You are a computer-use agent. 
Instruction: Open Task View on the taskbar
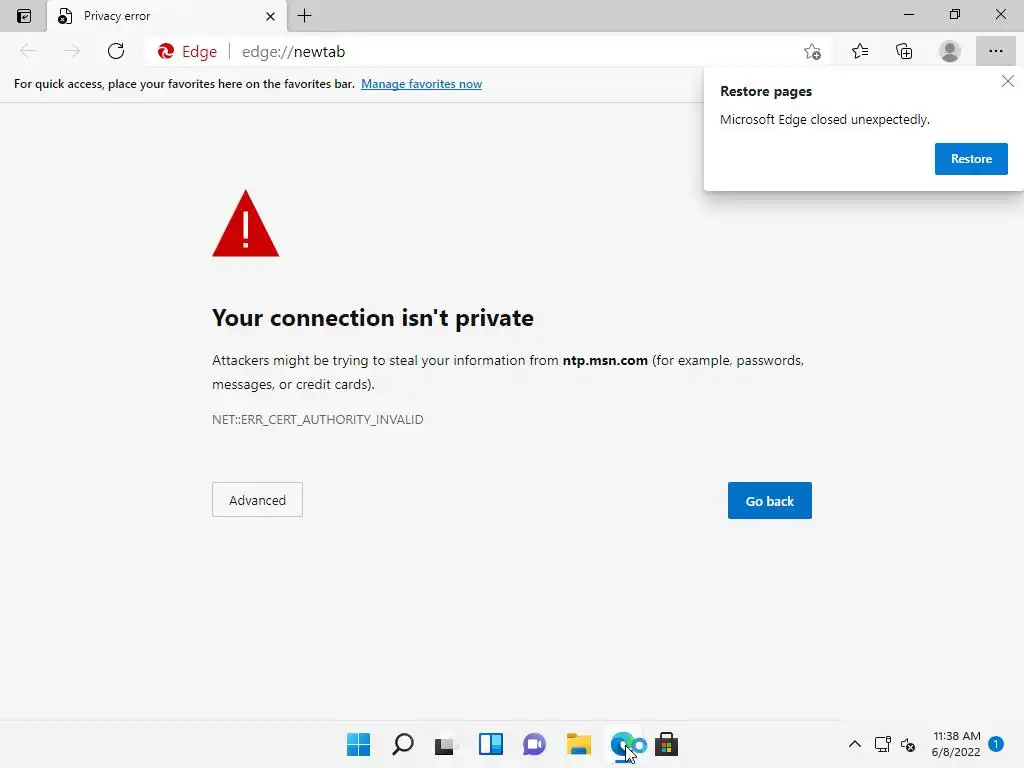click(x=446, y=744)
